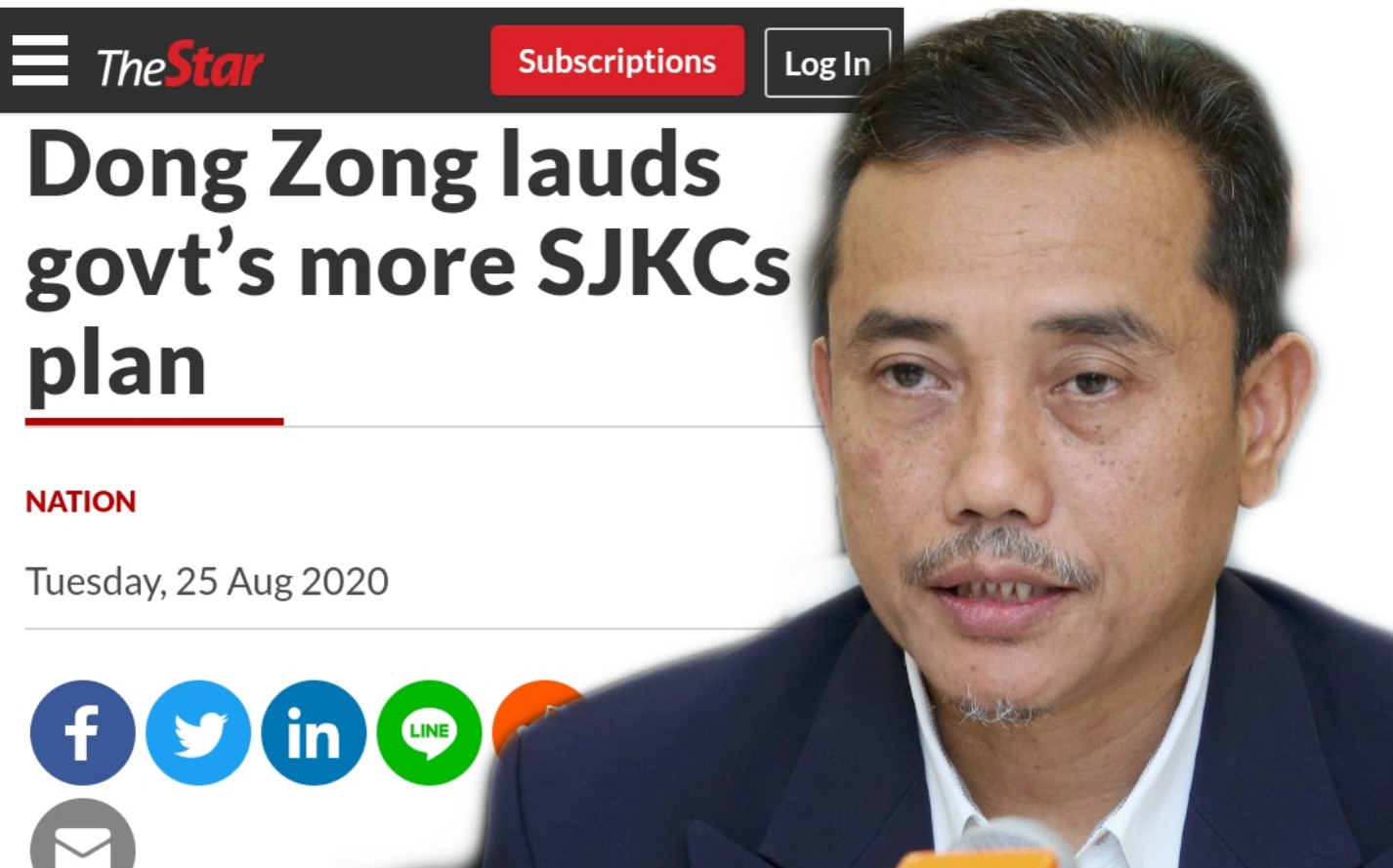The width and height of the screenshot is (1393, 868).
Task: Click the Tuesday, 25 Aug 2020 date
Action: [207, 582]
